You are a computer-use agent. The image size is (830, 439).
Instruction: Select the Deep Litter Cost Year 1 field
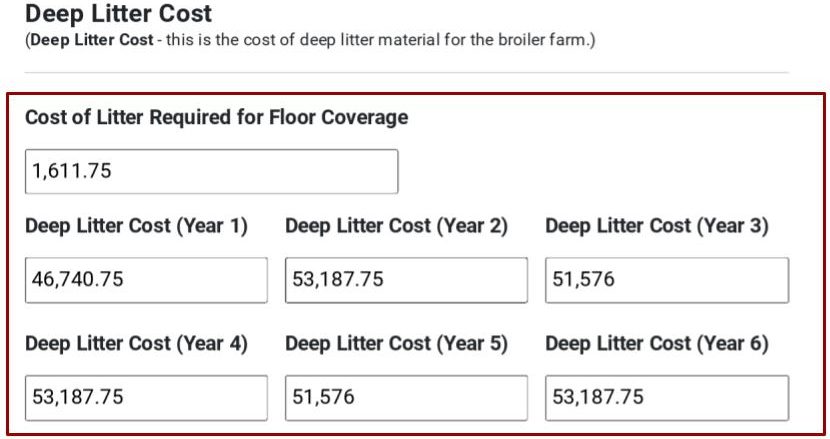(146, 280)
